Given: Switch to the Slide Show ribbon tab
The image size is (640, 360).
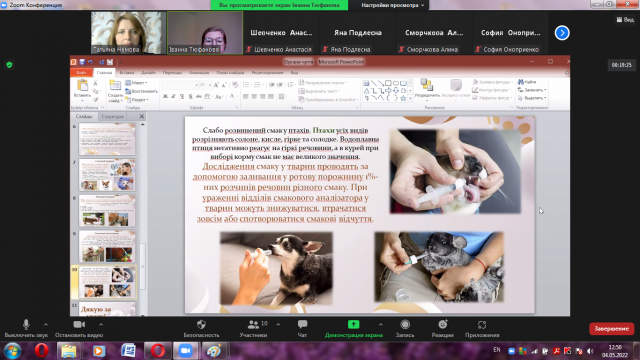Looking at the screenshot, I should point(230,73).
